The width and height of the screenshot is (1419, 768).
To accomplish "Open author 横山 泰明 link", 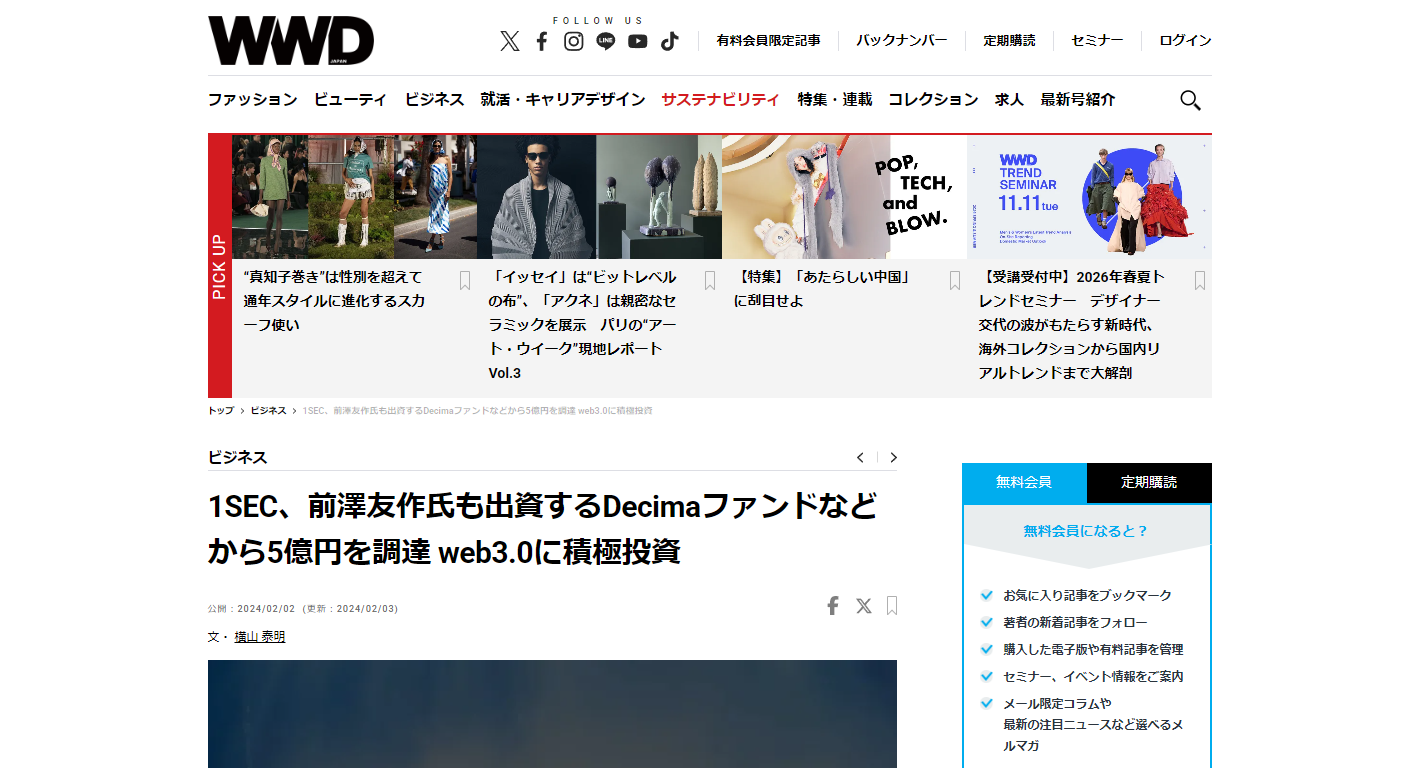I will tap(260, 637).
